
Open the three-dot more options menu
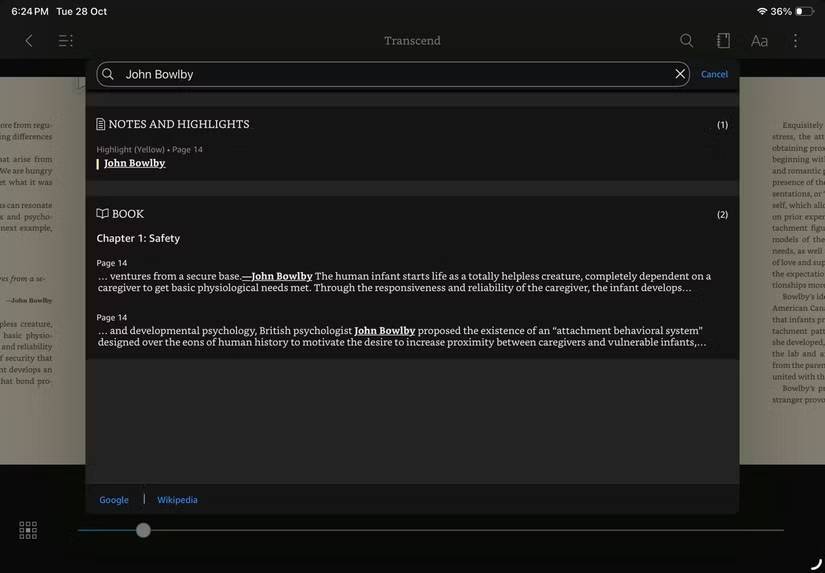796,41
